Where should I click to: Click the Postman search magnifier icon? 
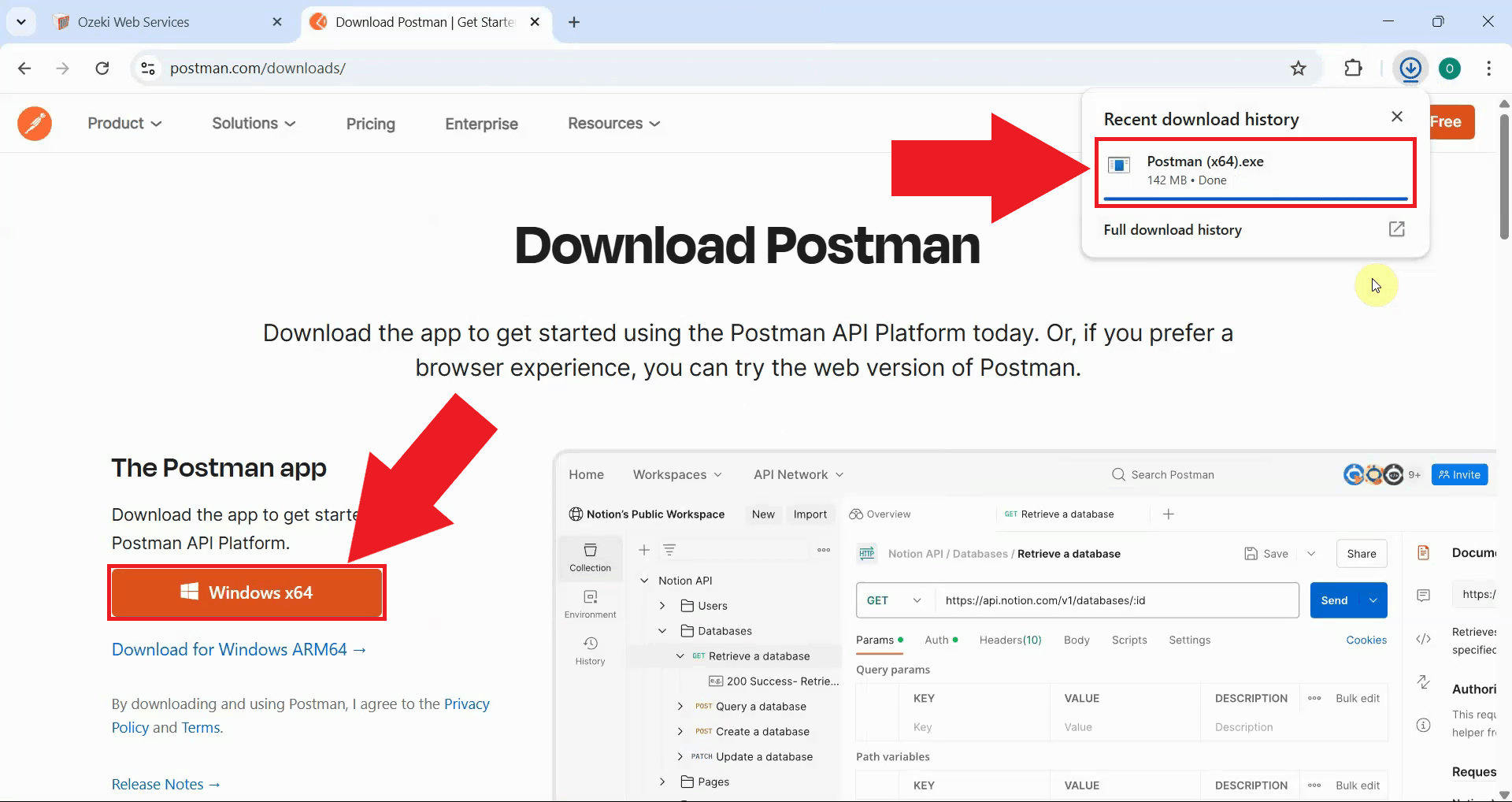(1118, 474)
